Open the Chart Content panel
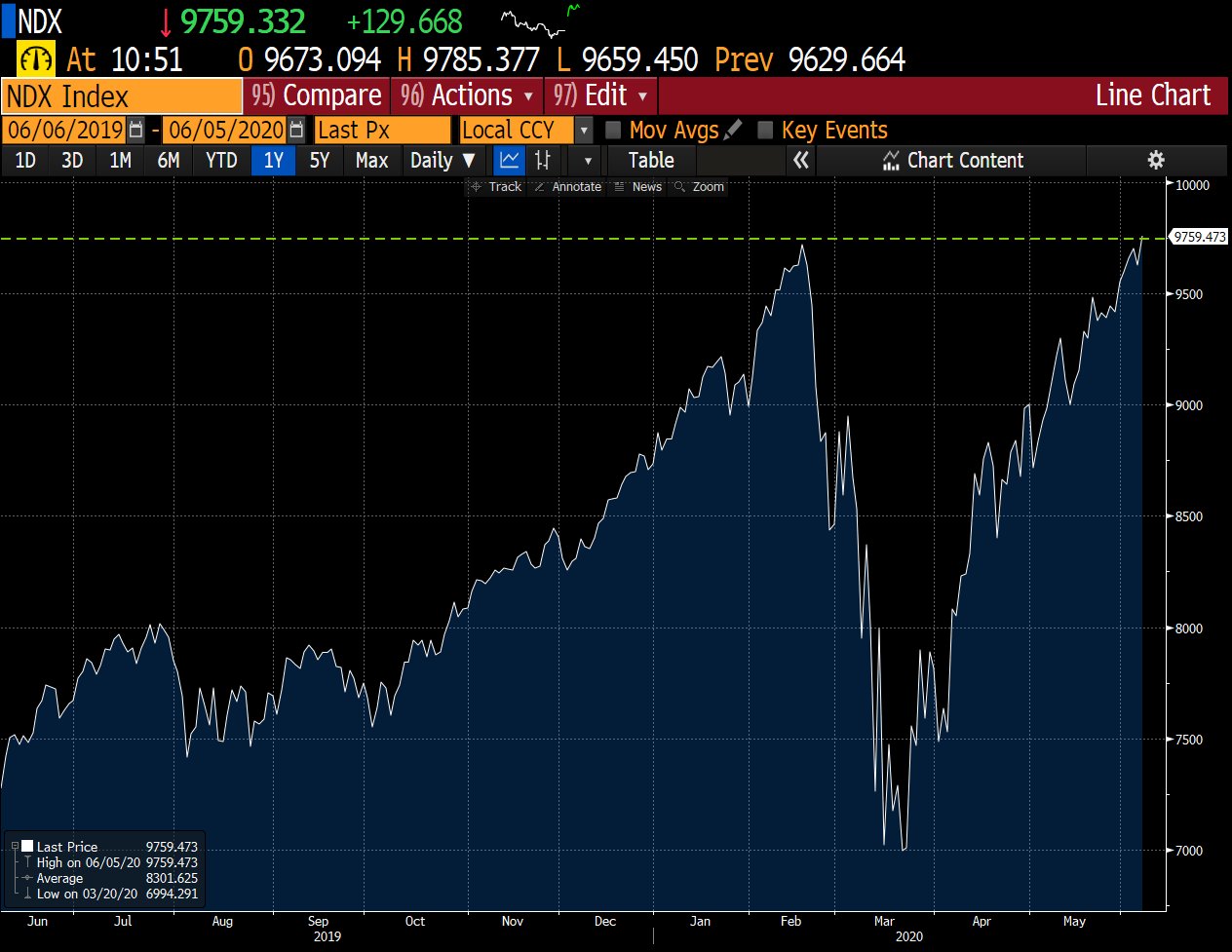Image resolution: width=1232 pixels, height=952 pixels. click(x=952, y=161)
